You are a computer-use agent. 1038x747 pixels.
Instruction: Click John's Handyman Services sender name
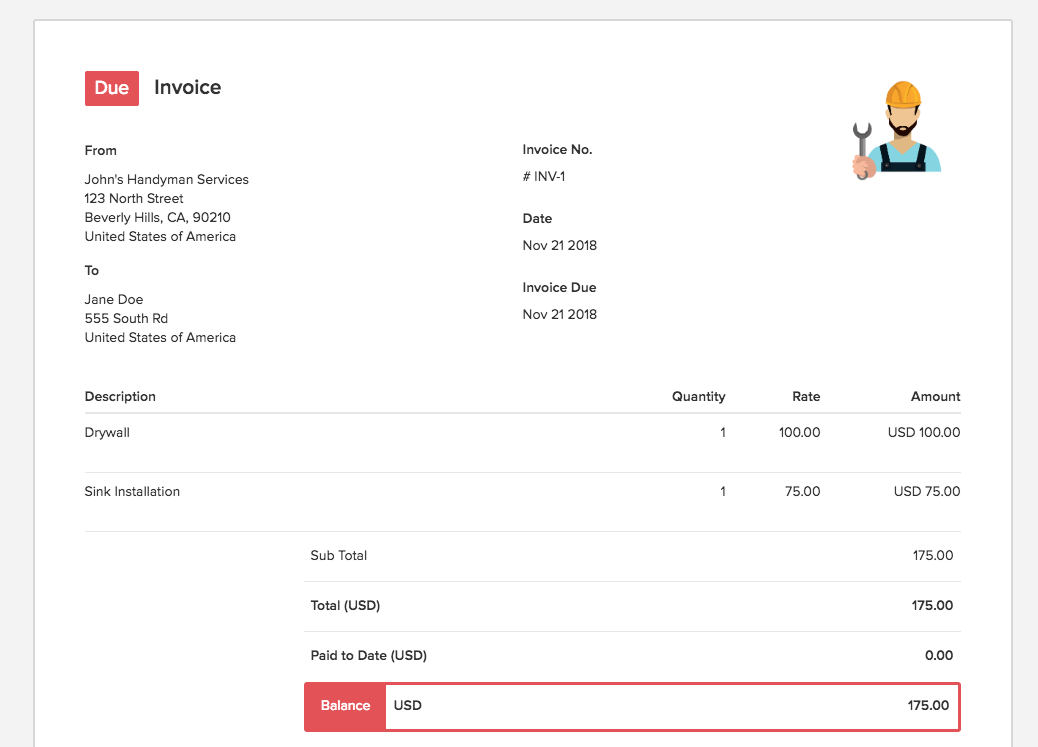click(x=167, y=179)
